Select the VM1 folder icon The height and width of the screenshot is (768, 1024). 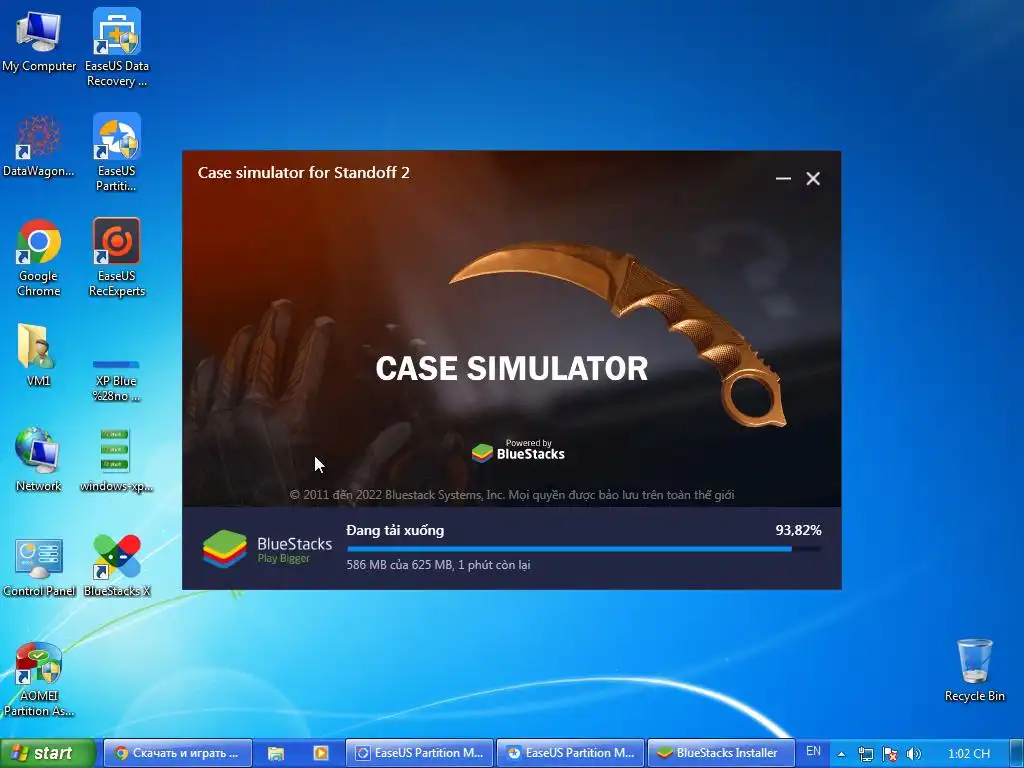(x=39, y=354)
